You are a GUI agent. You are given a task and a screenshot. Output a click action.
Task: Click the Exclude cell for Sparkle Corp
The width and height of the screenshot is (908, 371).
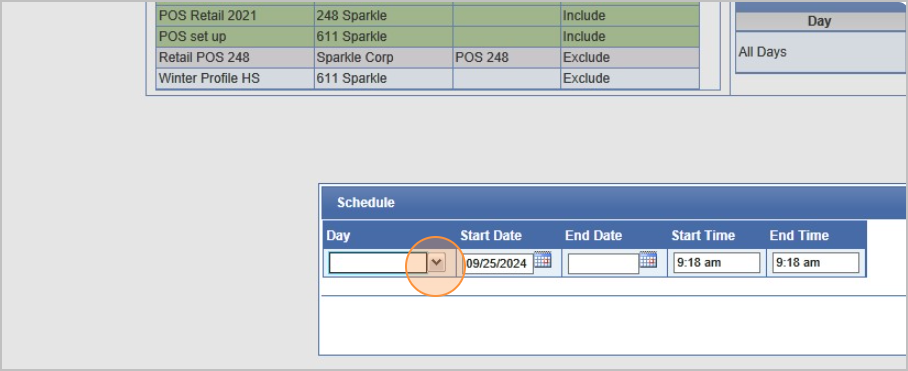[x=630, y=57]
